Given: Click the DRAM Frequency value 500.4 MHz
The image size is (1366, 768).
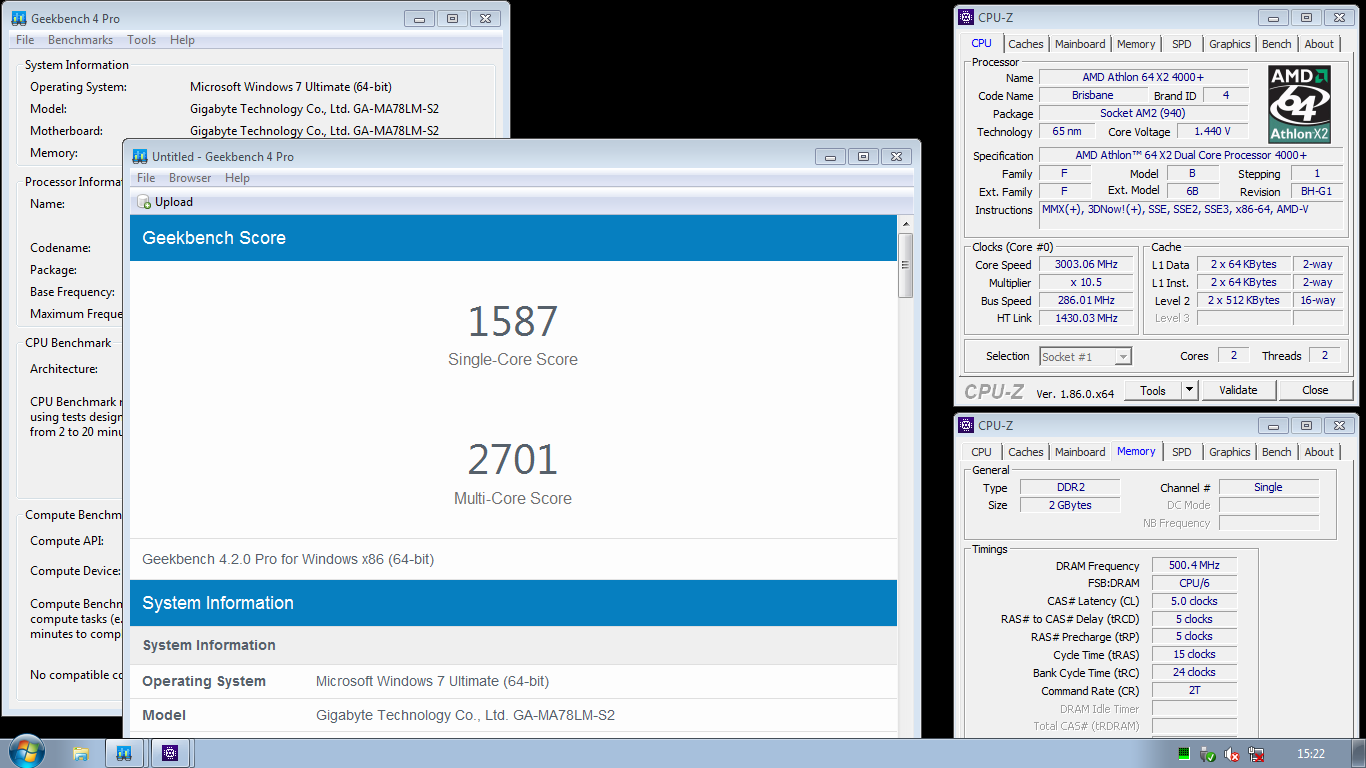Looking at the screenshot, I should click(x=1194, y=566).
